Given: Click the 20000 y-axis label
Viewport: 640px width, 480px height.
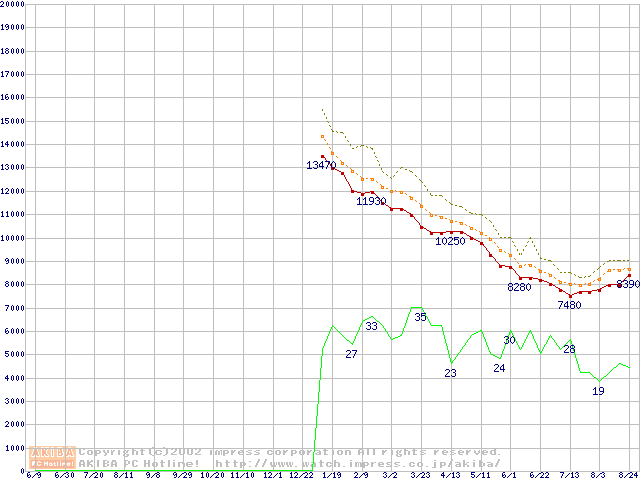Looking at the screenshot, I should 12,4.
